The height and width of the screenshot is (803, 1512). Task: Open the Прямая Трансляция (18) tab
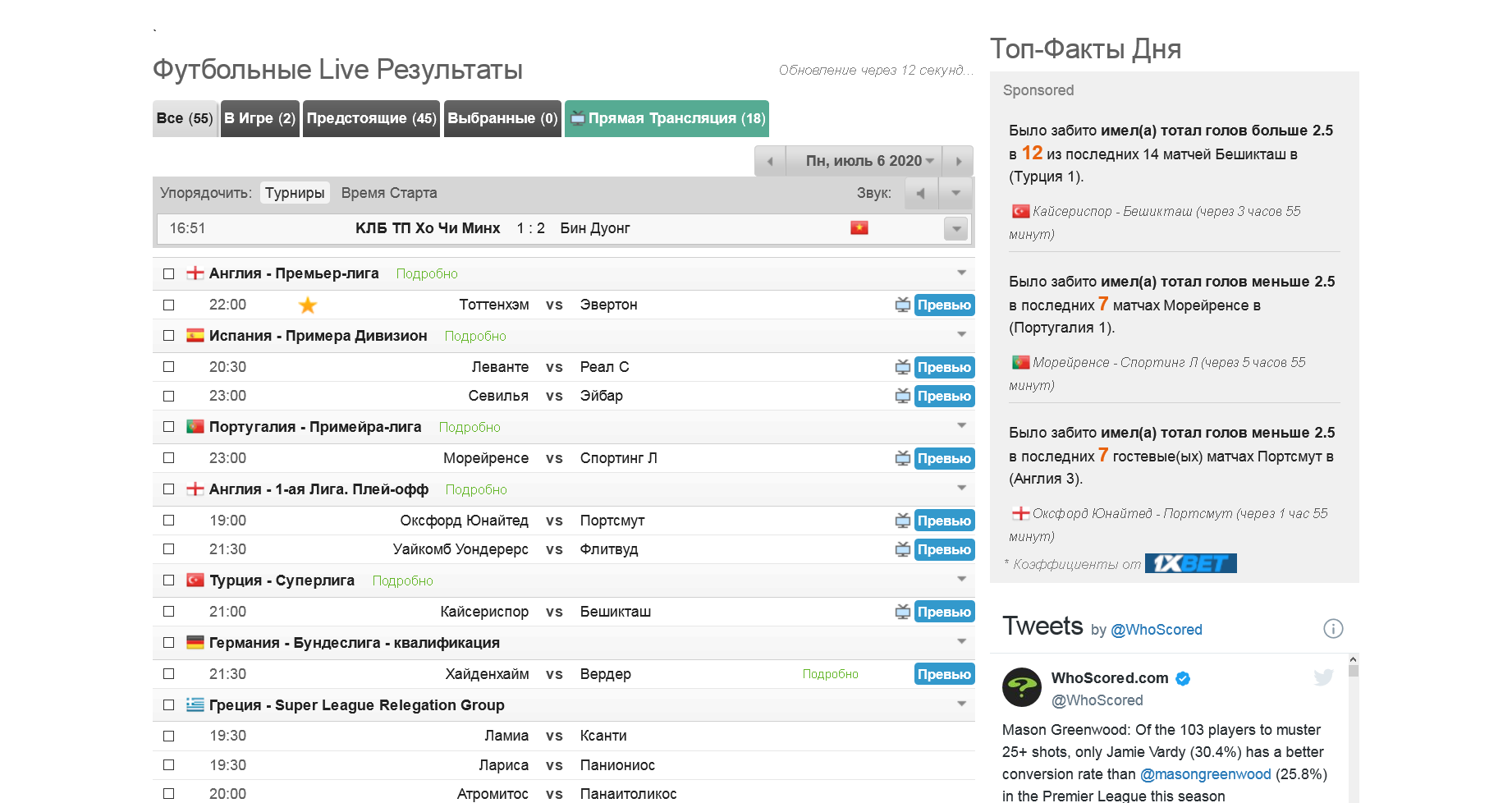[x=667, y=118]
